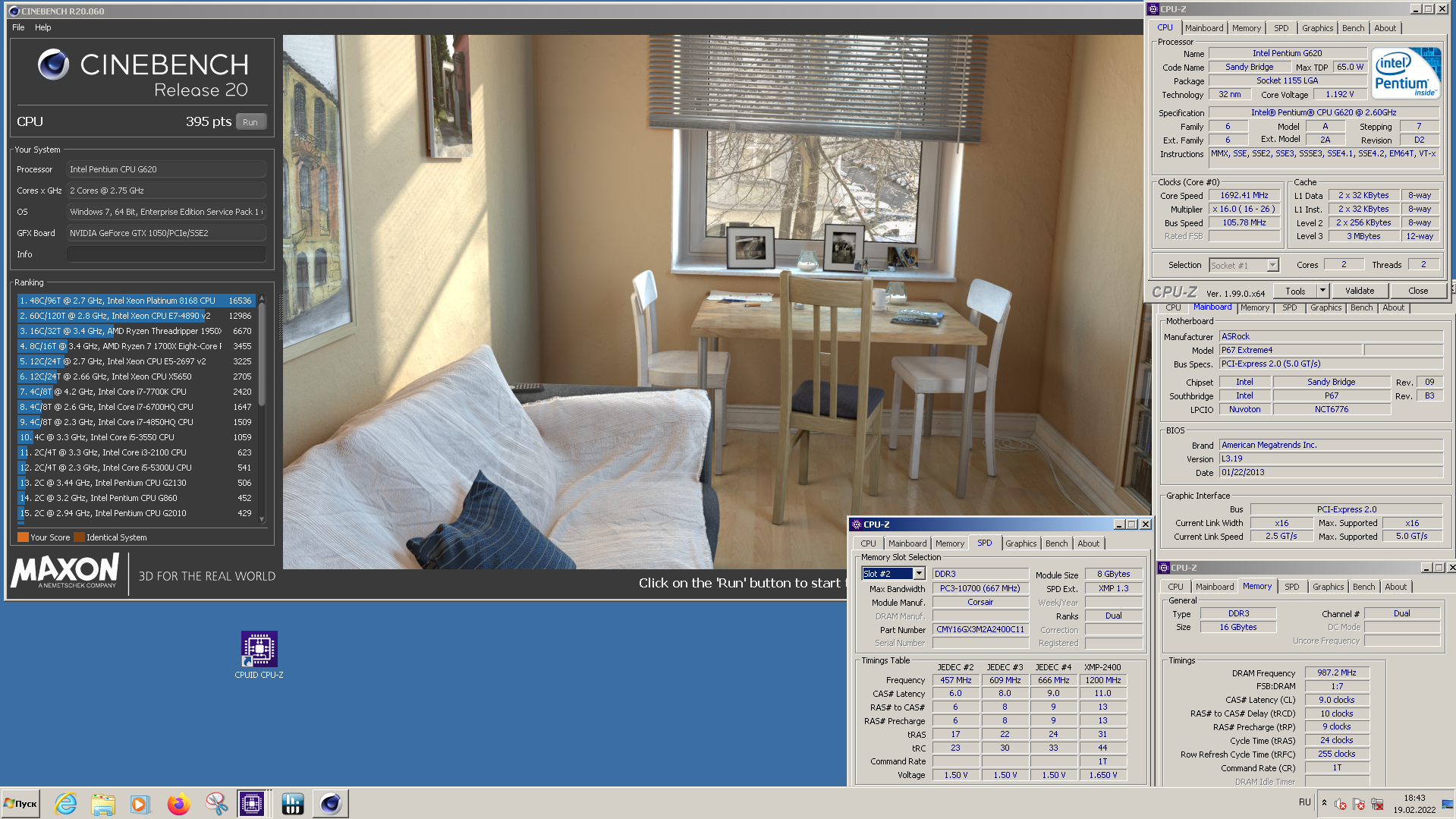The image size is (1456, 819).
Task: Switch to CPU tab in CPU-Z SPD window
Action: 868,543
